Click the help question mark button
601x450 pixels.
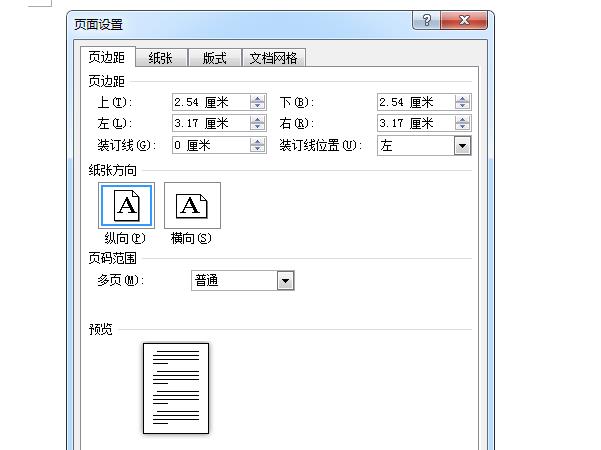point(427,21)
